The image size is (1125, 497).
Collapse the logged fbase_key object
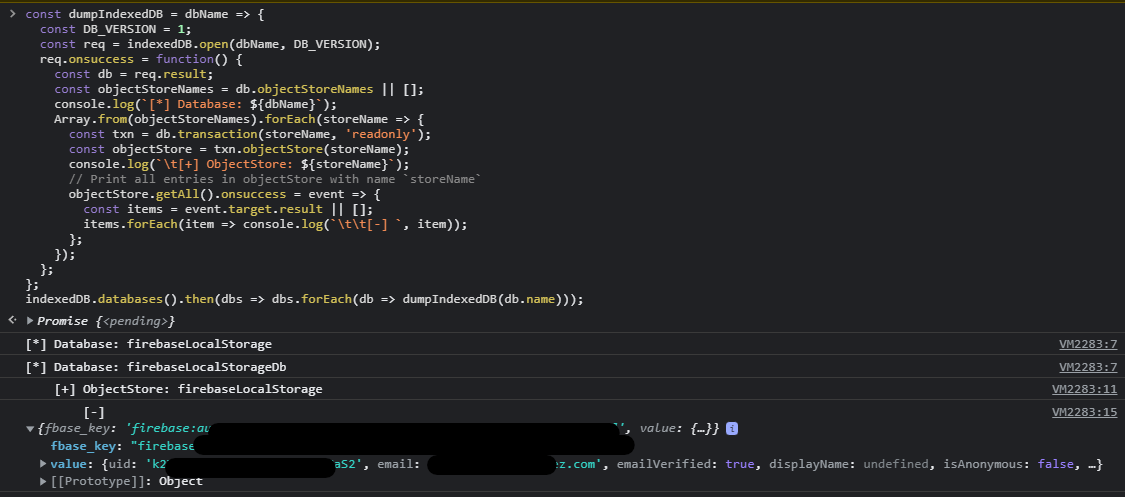pyautogui.click(x=30, y=429)
